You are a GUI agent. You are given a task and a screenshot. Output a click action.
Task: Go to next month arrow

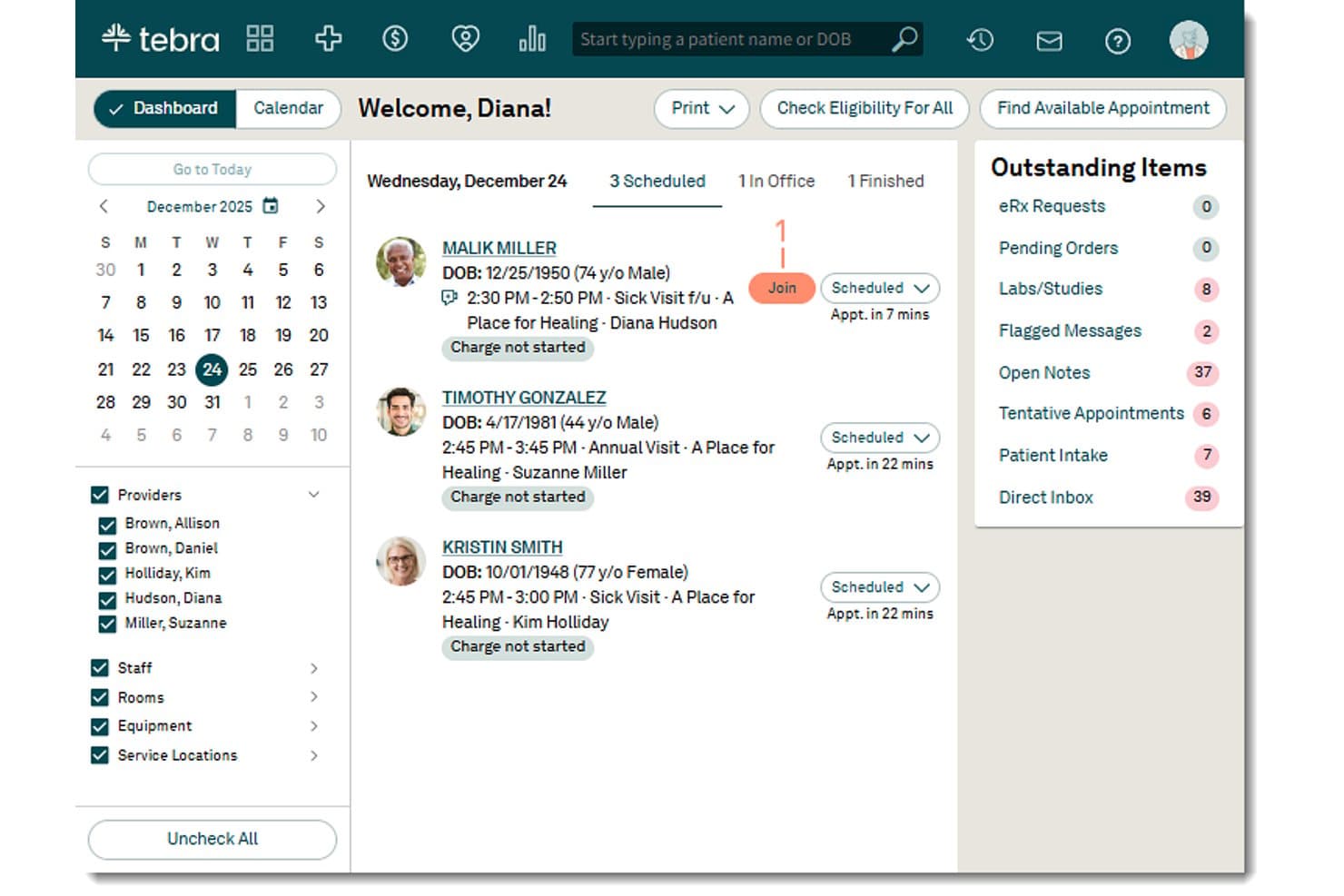point(321,206)
